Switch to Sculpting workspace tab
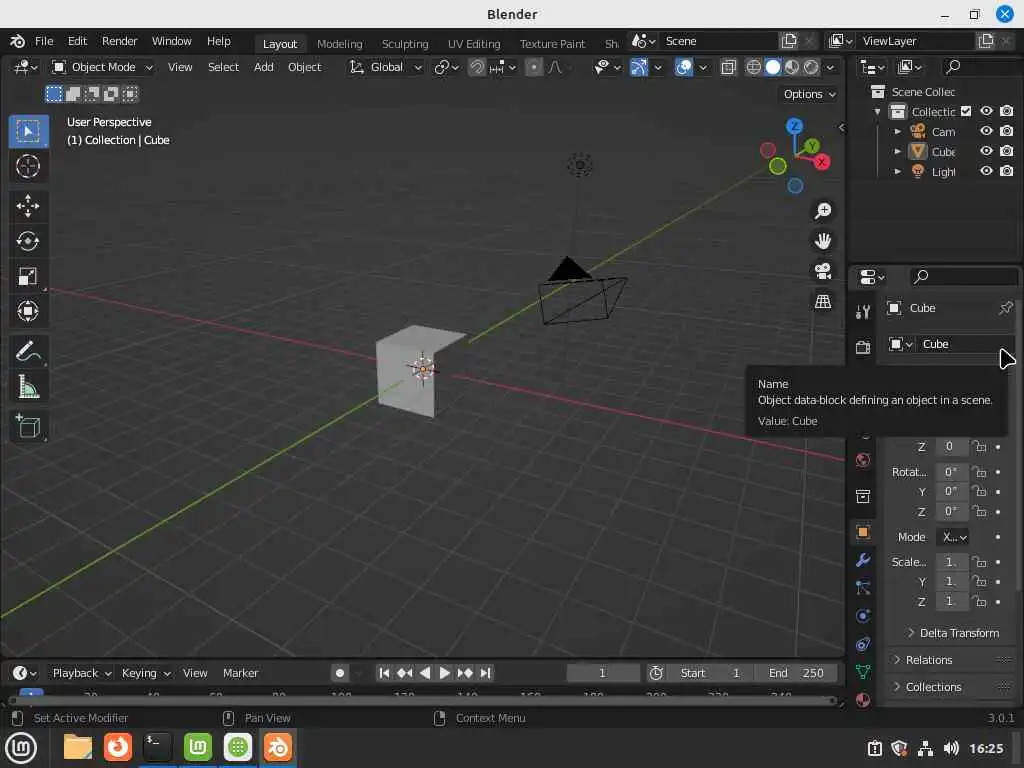The height and width of the screenshot is (768, 1024). point(405,44)
